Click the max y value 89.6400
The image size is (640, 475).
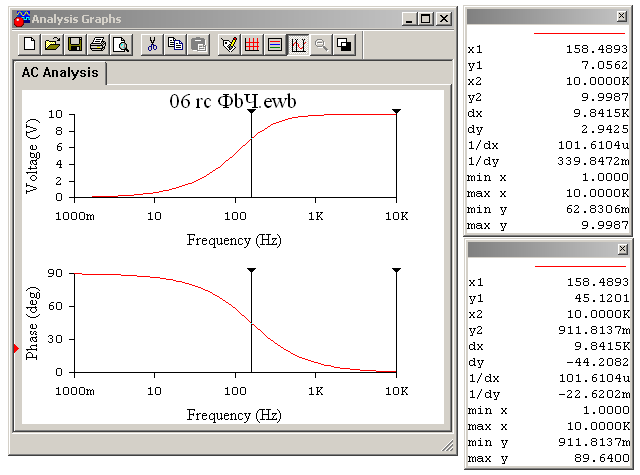click(x=602, y=458)
